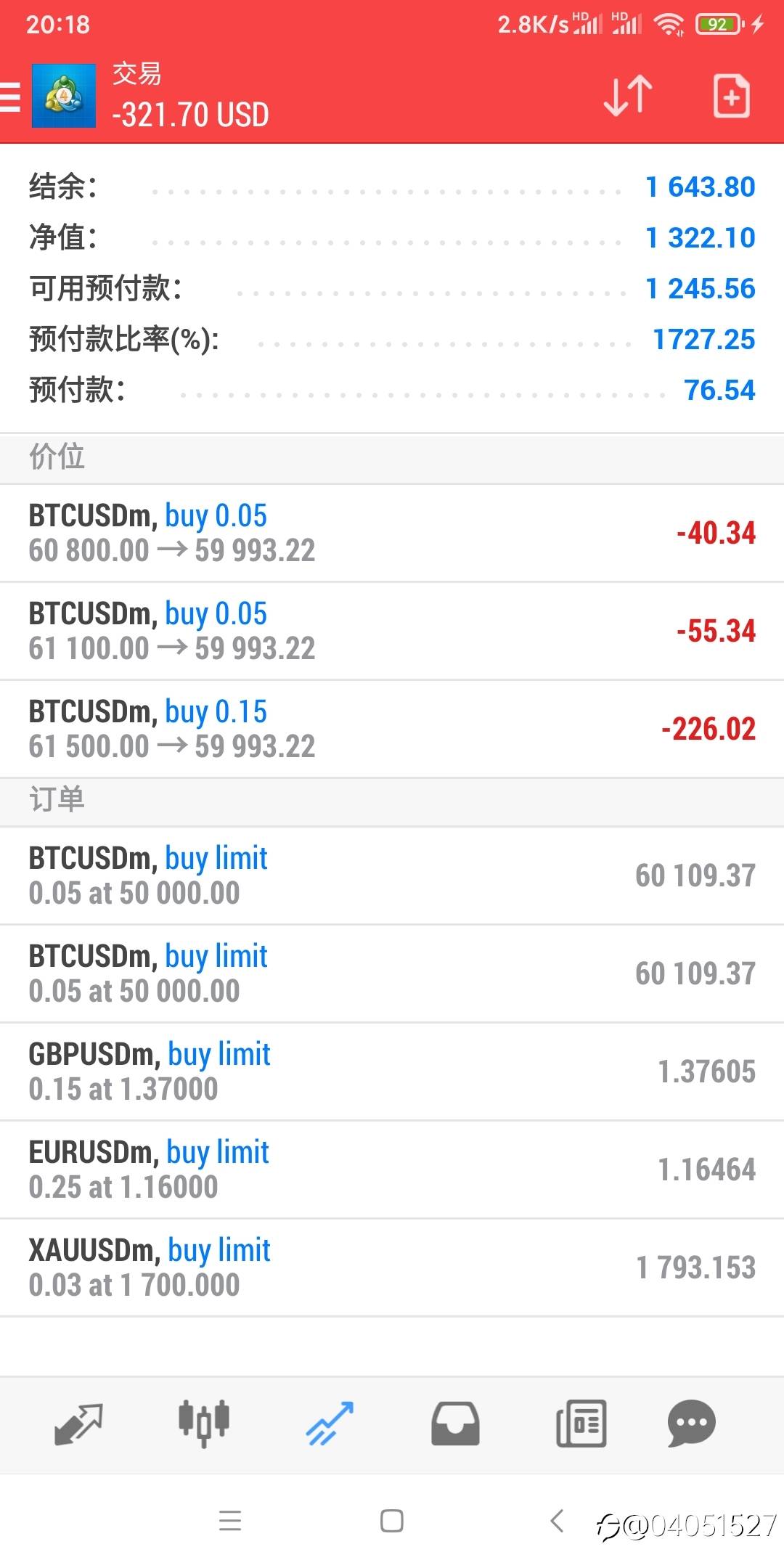Open EURUSDm buy limit at 1.16000
Screen dimensions: 784x1568
tap(392, 1170)
